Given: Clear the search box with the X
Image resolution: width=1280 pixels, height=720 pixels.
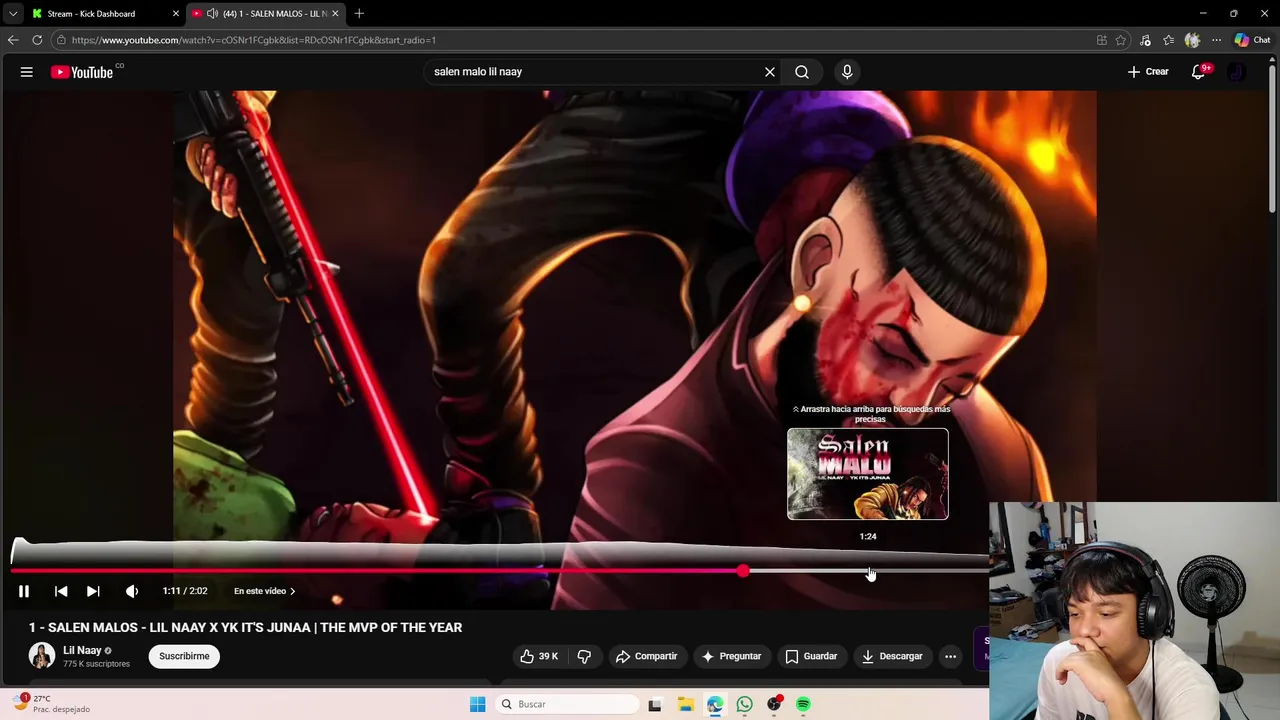Looking at the screenshot, I should [770, 72].
